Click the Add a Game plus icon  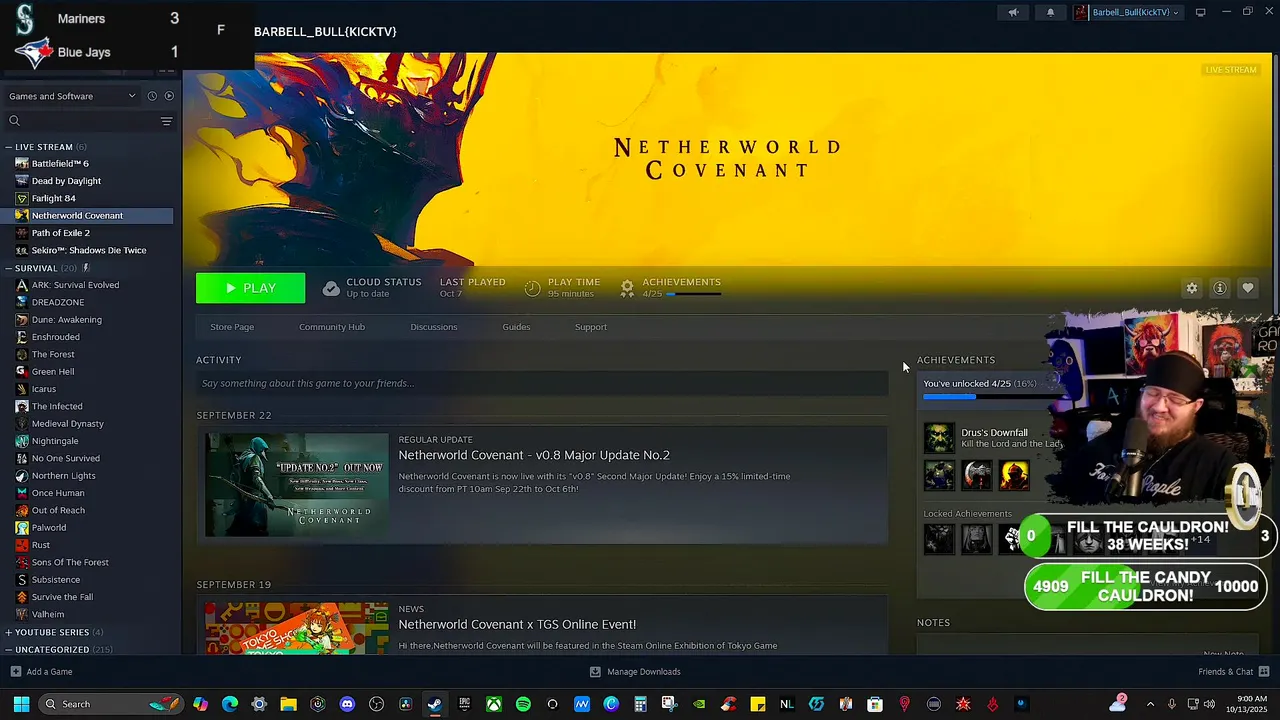[15, 672]
